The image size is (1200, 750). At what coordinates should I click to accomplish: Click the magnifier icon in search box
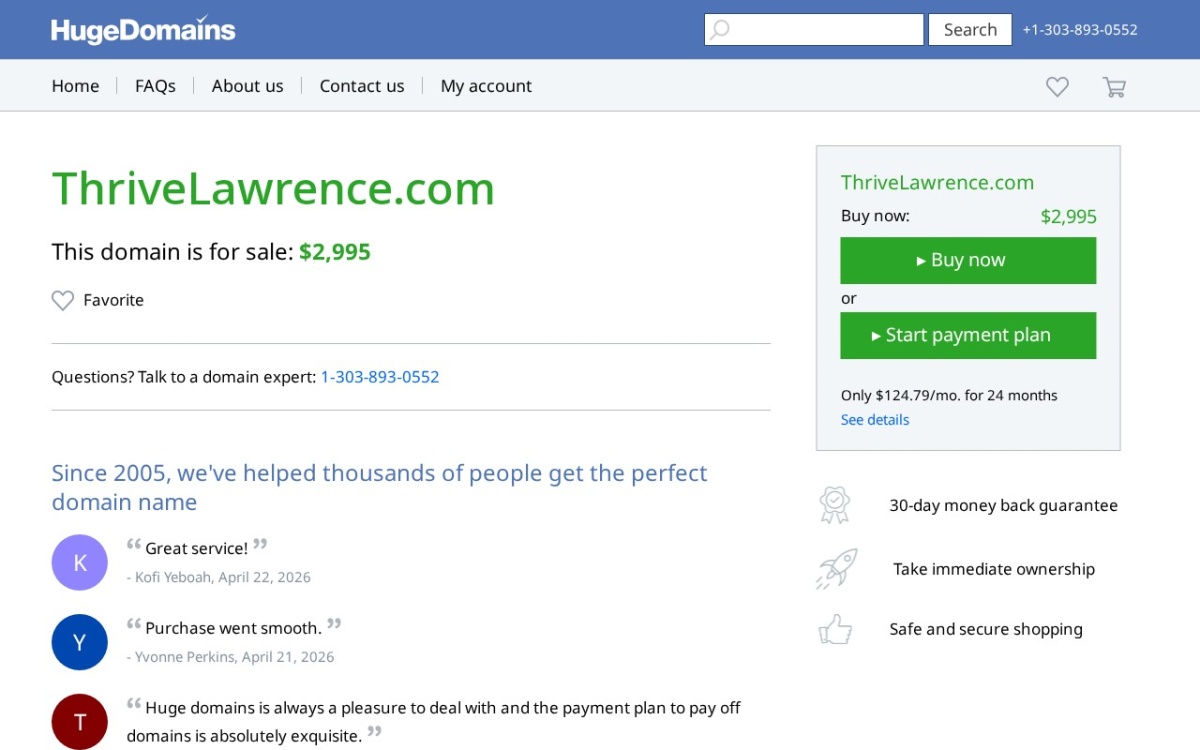(x=719, y=30)
